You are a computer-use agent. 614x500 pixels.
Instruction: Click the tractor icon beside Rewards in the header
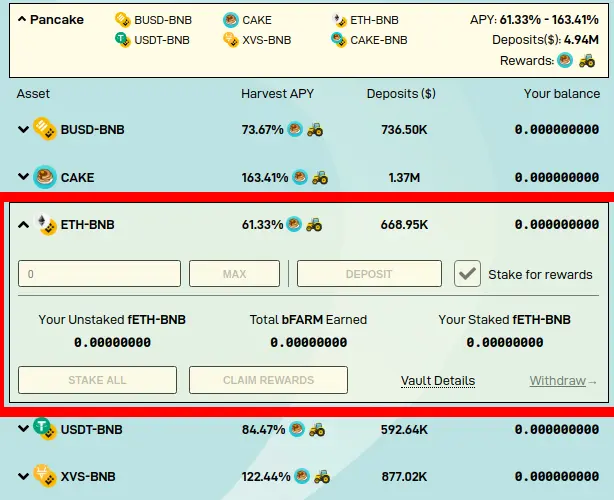pos(587,61)
